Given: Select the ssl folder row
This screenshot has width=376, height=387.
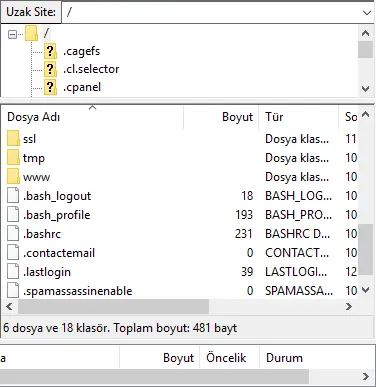Looking at the screenshot, I should 180,139.
